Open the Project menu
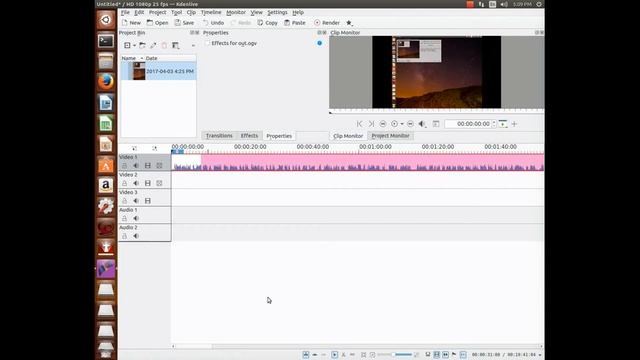 pyautogui.click(x=158, y=12)
